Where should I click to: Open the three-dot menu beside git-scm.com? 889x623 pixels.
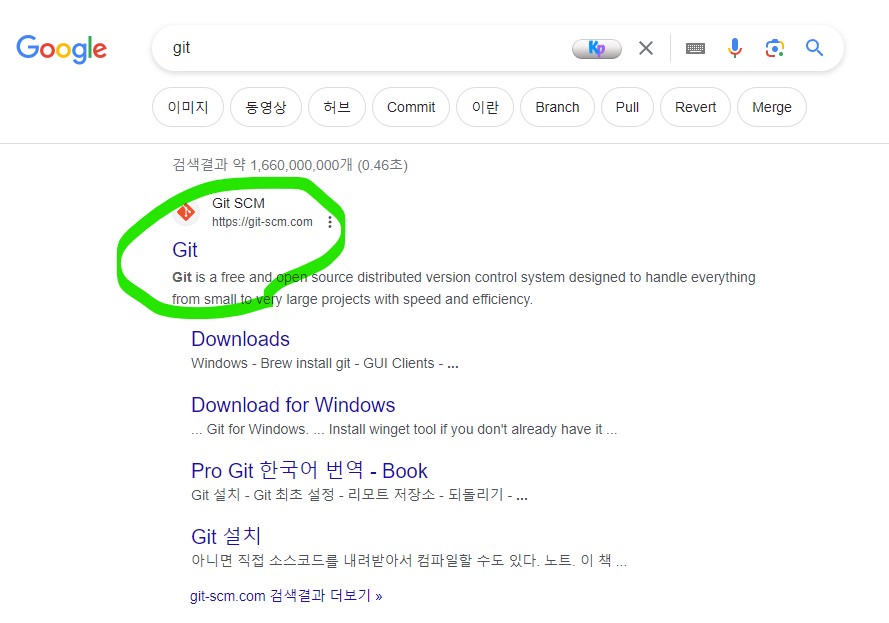coord(330,222)
